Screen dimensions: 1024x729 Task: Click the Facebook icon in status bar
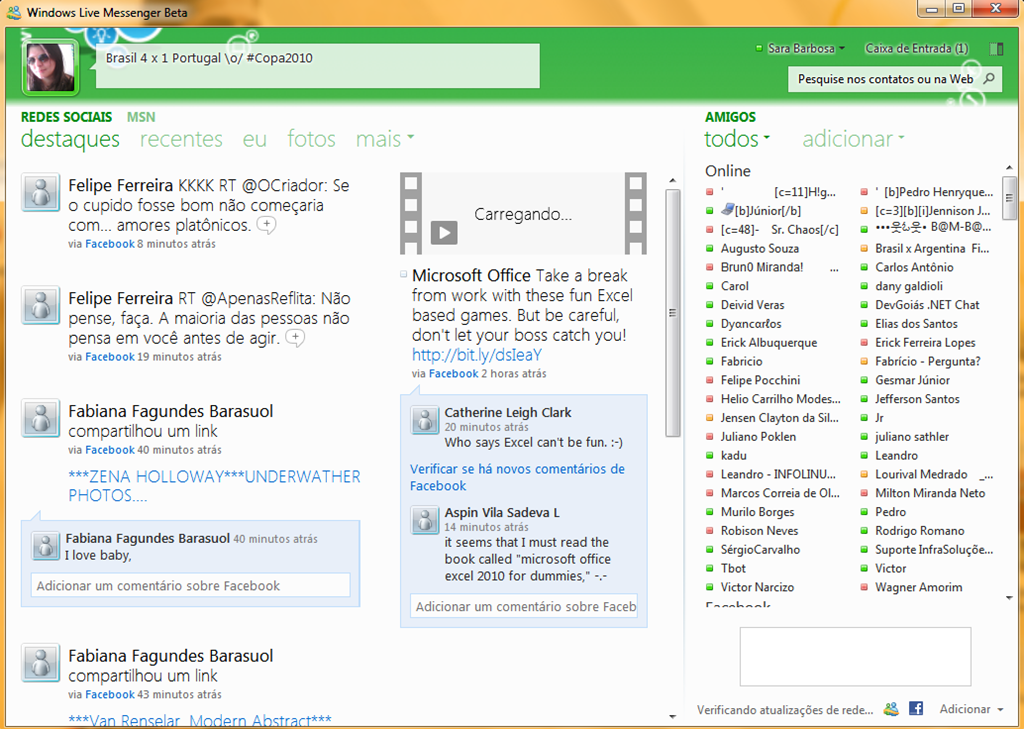(x=915, y=709)
